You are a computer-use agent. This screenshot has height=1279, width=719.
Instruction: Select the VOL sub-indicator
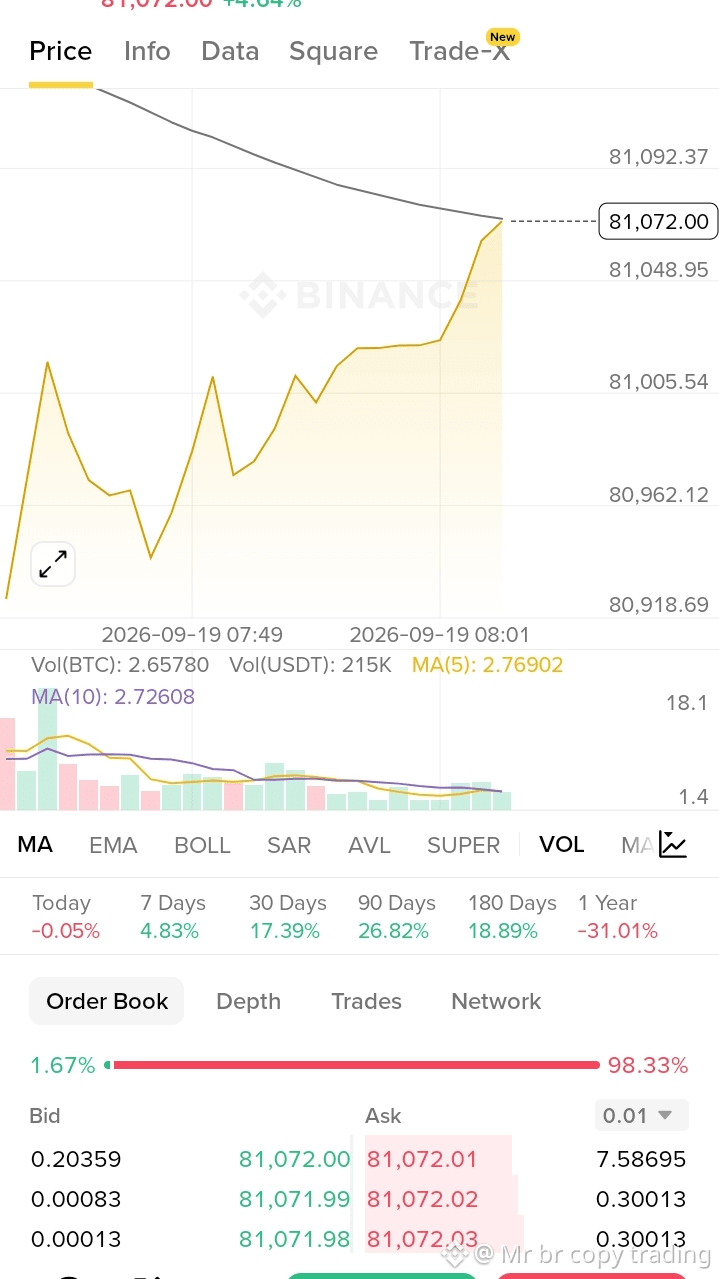561,845
